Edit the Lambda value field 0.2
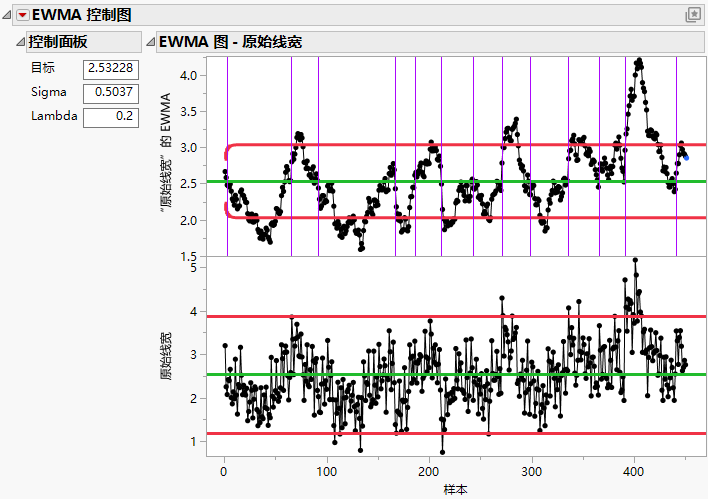This screenshot has width=708, height=499. click(111, 117)
